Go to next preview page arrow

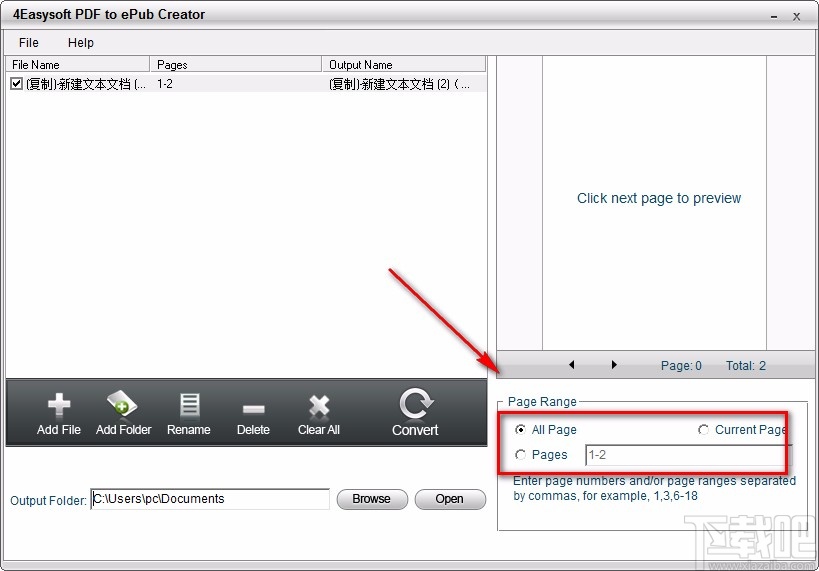point(614,365)
